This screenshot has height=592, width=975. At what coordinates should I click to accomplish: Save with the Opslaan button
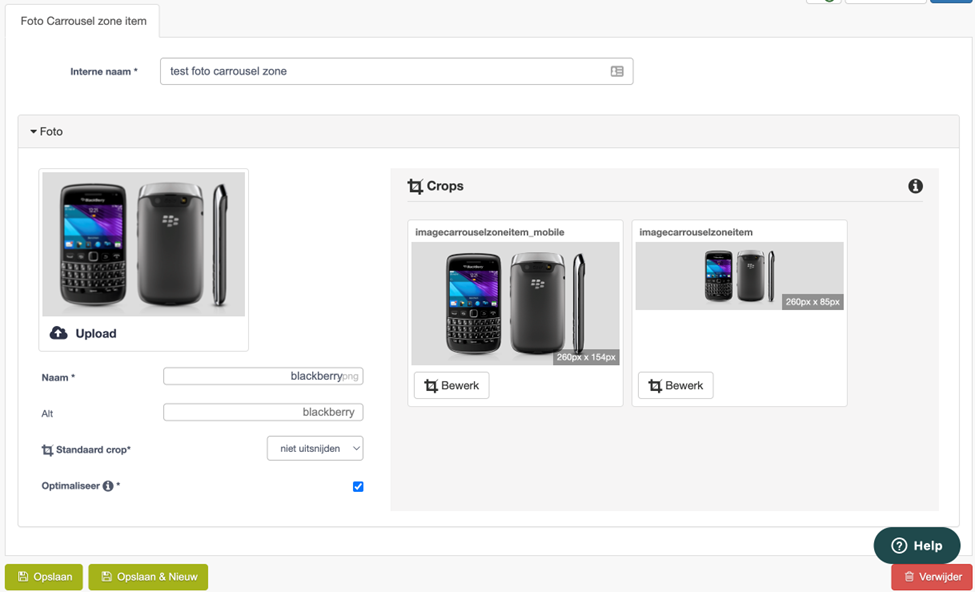(x=44, y=577)
